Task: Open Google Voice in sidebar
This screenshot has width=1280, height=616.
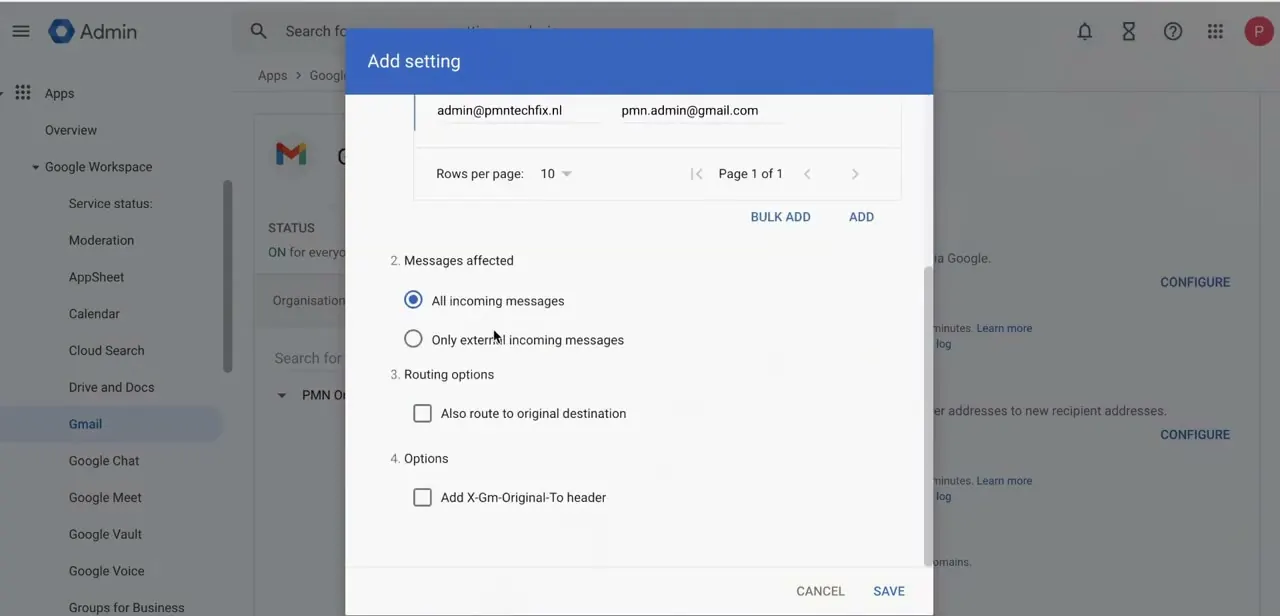Action: point(107,571)
